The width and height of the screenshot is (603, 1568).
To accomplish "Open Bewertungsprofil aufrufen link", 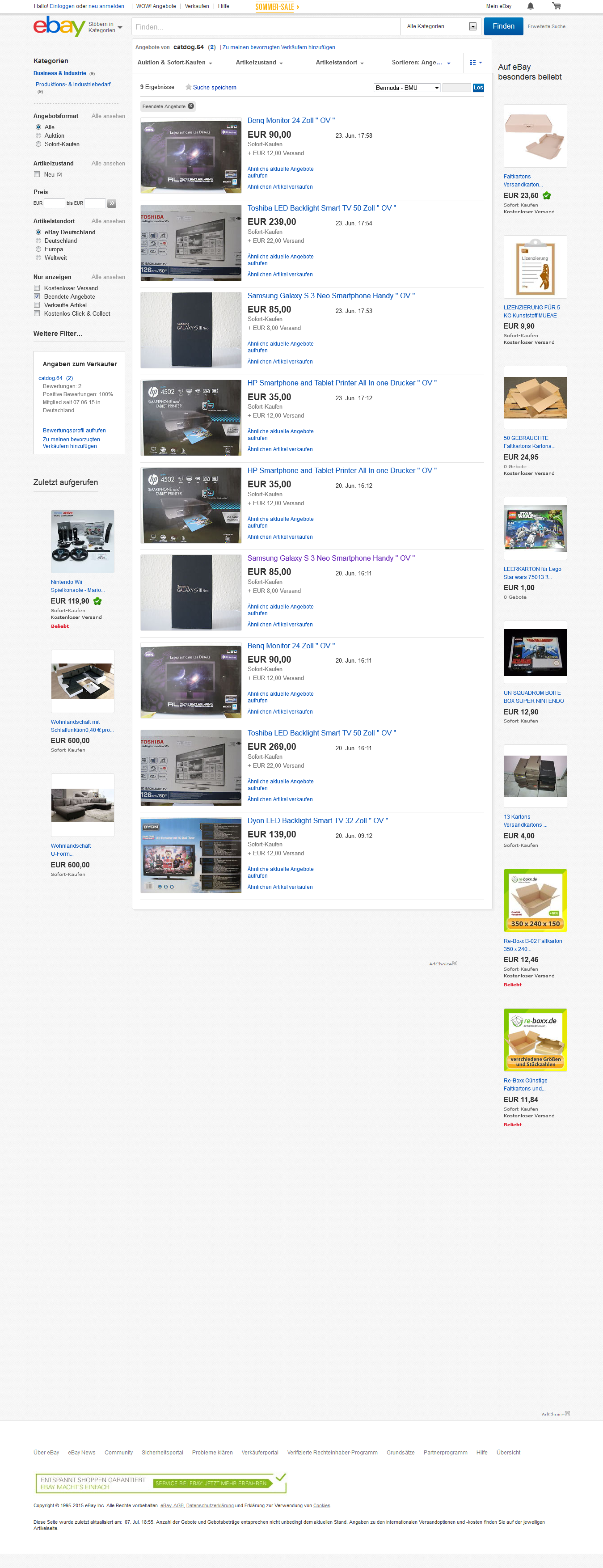I will click(x=74, y=431).
